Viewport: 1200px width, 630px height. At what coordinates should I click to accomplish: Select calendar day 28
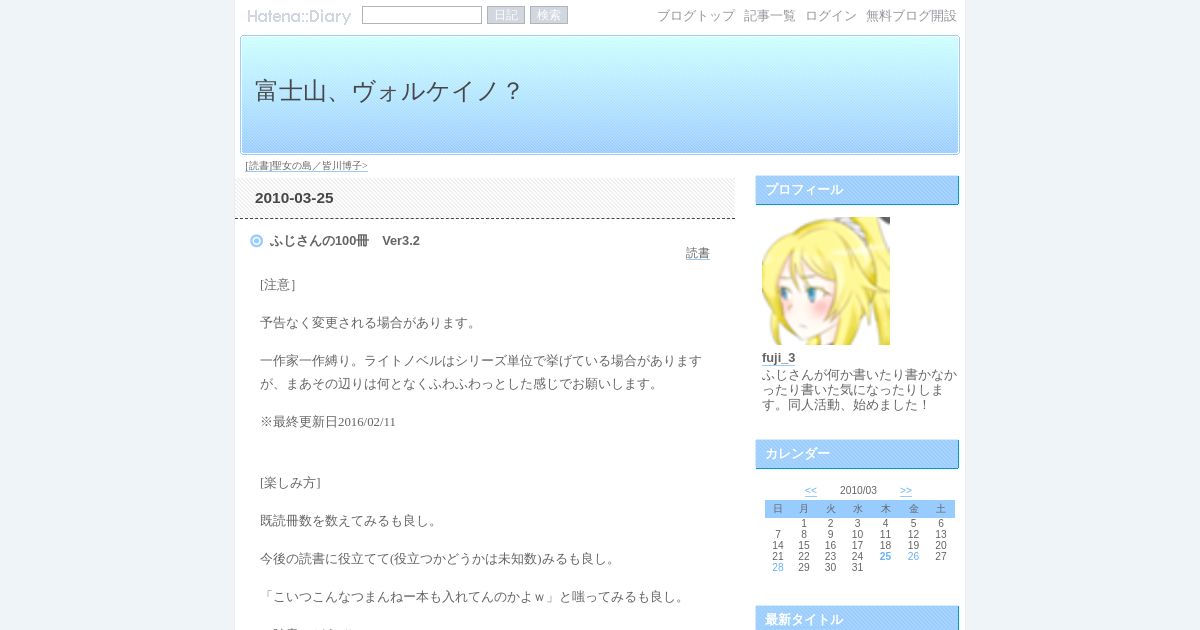[778, 568]
